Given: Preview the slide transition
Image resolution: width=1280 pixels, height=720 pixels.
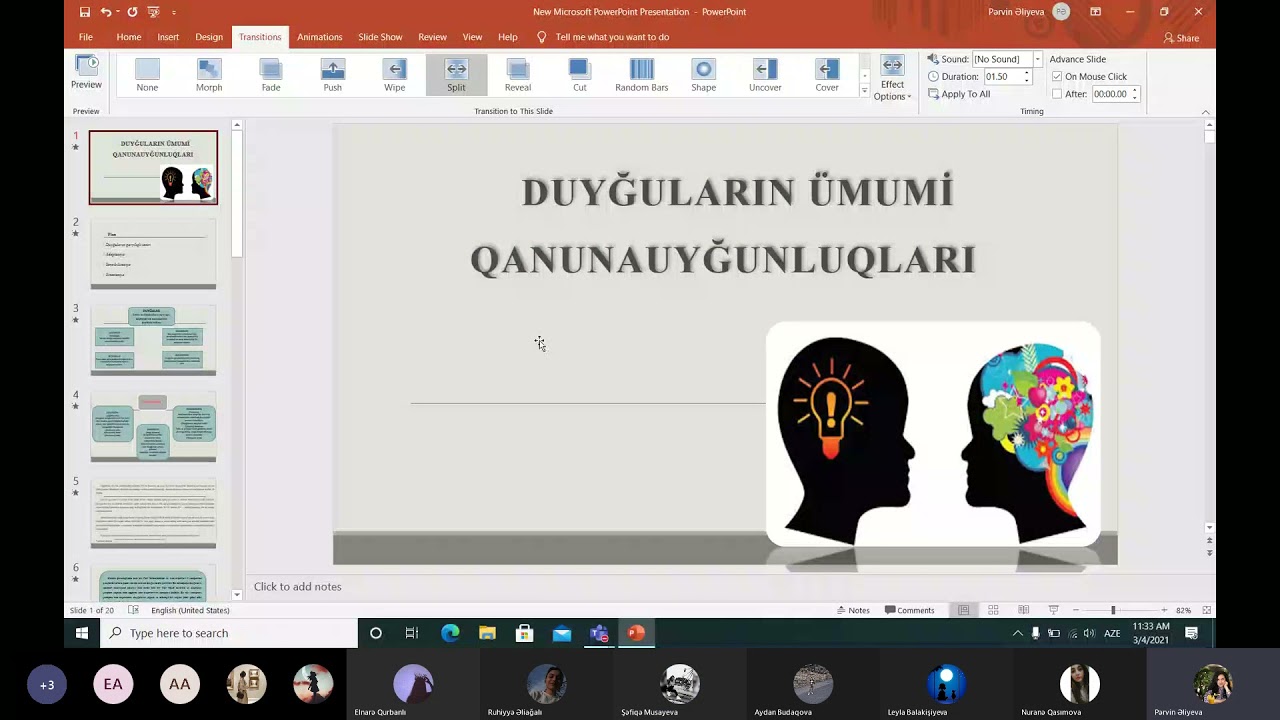Looking at the screenshot, I should point(86,71).
